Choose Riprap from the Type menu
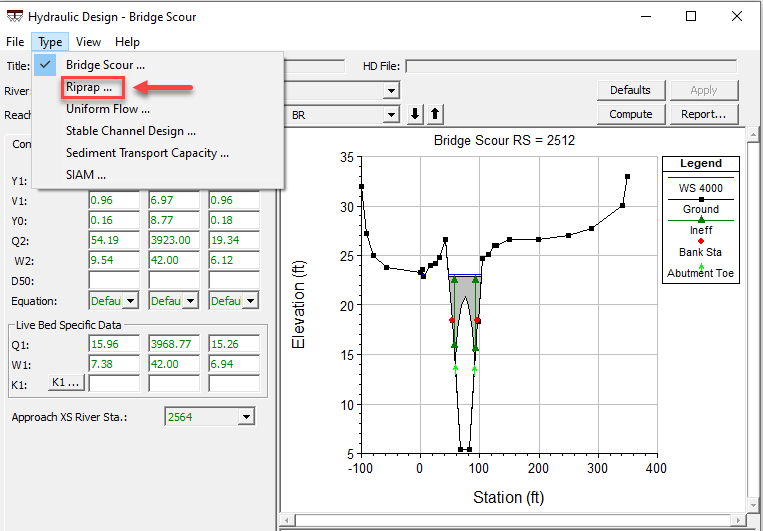The image size is (763, 531). pyautogui.click(x=89, y=87)
